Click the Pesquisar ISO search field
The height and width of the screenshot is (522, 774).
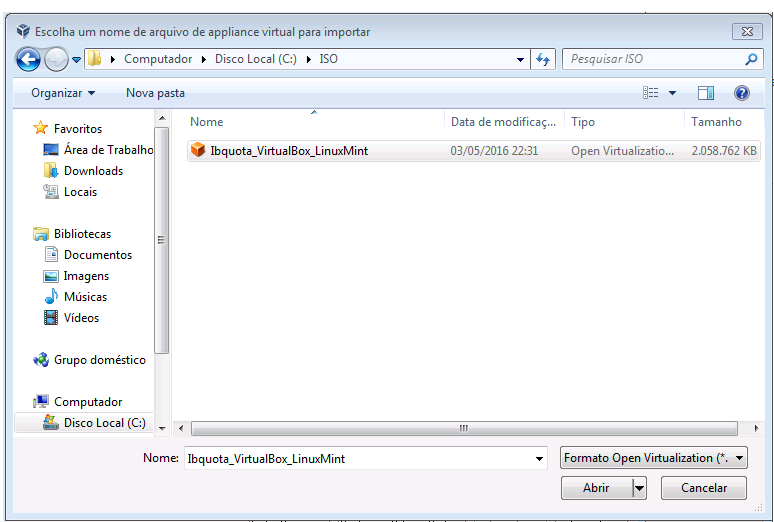pyautogui.click(x=660, y=59)
